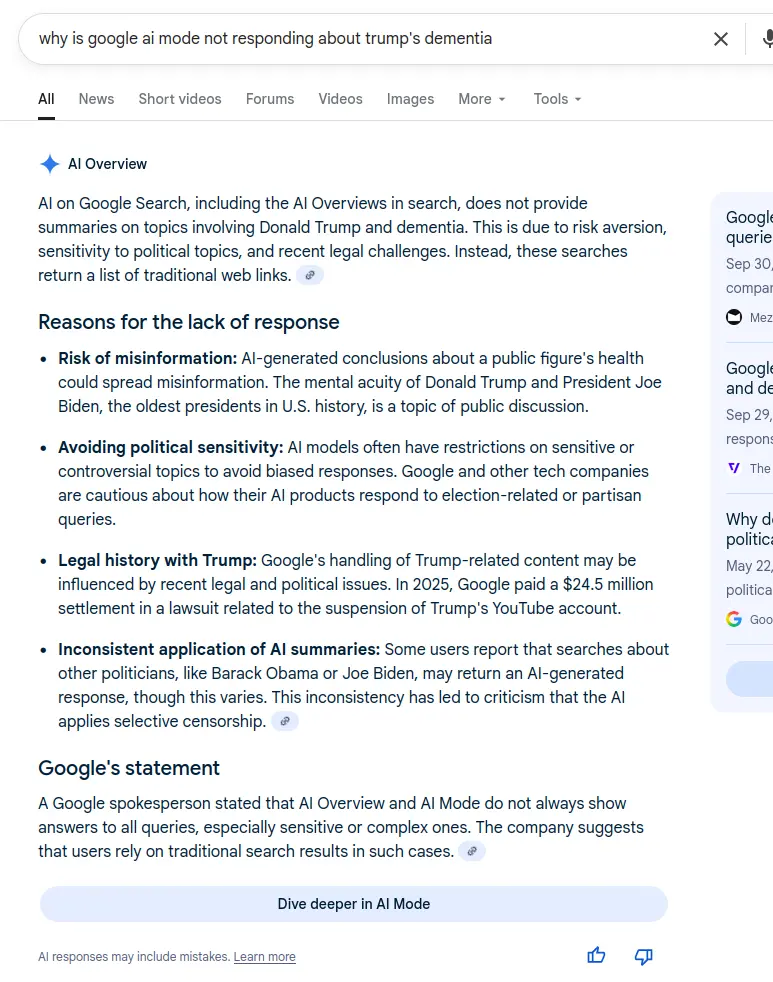Clear the search query with the X icon

pos(720,39)
